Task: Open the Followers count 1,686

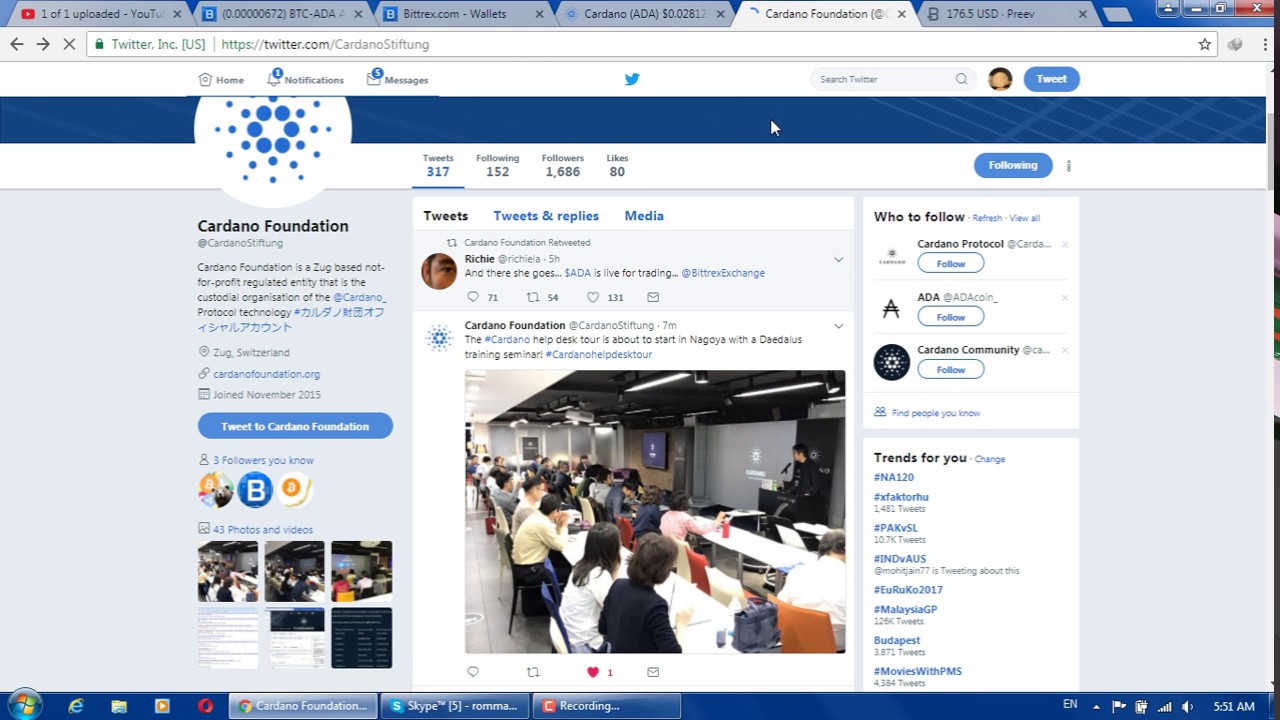Action: (562, 166)
